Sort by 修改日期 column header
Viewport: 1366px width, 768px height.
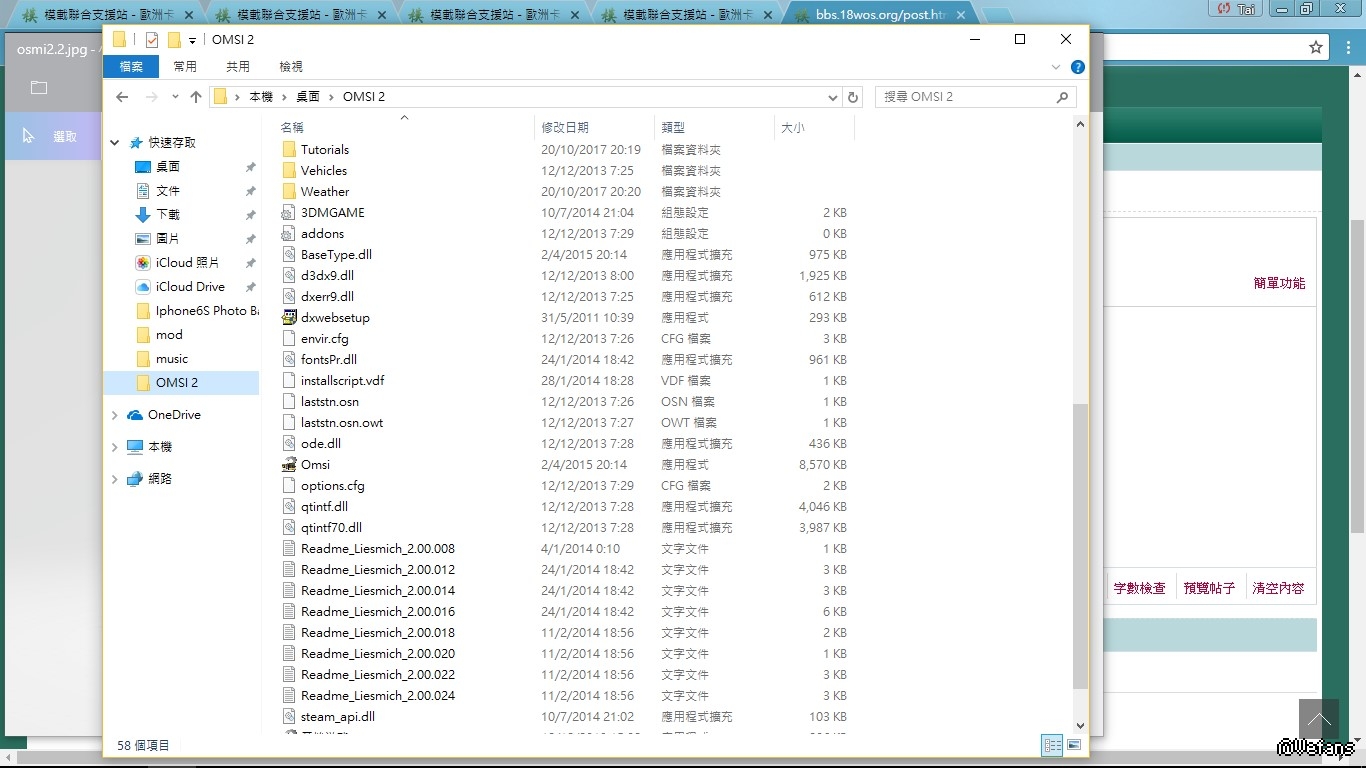[565, 128]
